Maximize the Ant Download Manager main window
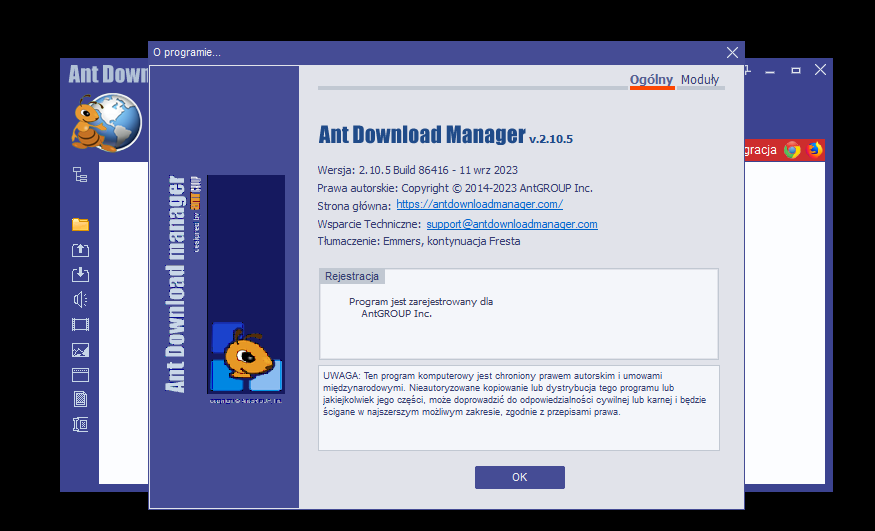This screenshot has width=875, height=531. pos(796,70)
